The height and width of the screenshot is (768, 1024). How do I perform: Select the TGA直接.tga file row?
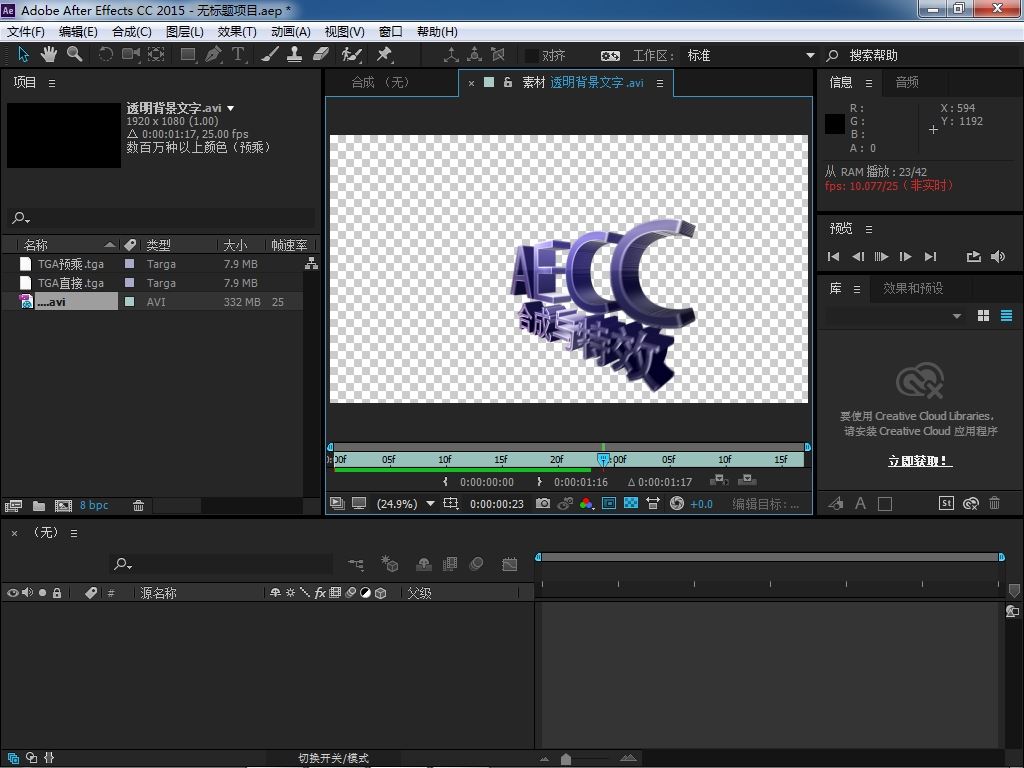pyautogui.click(x=152, y=283)
